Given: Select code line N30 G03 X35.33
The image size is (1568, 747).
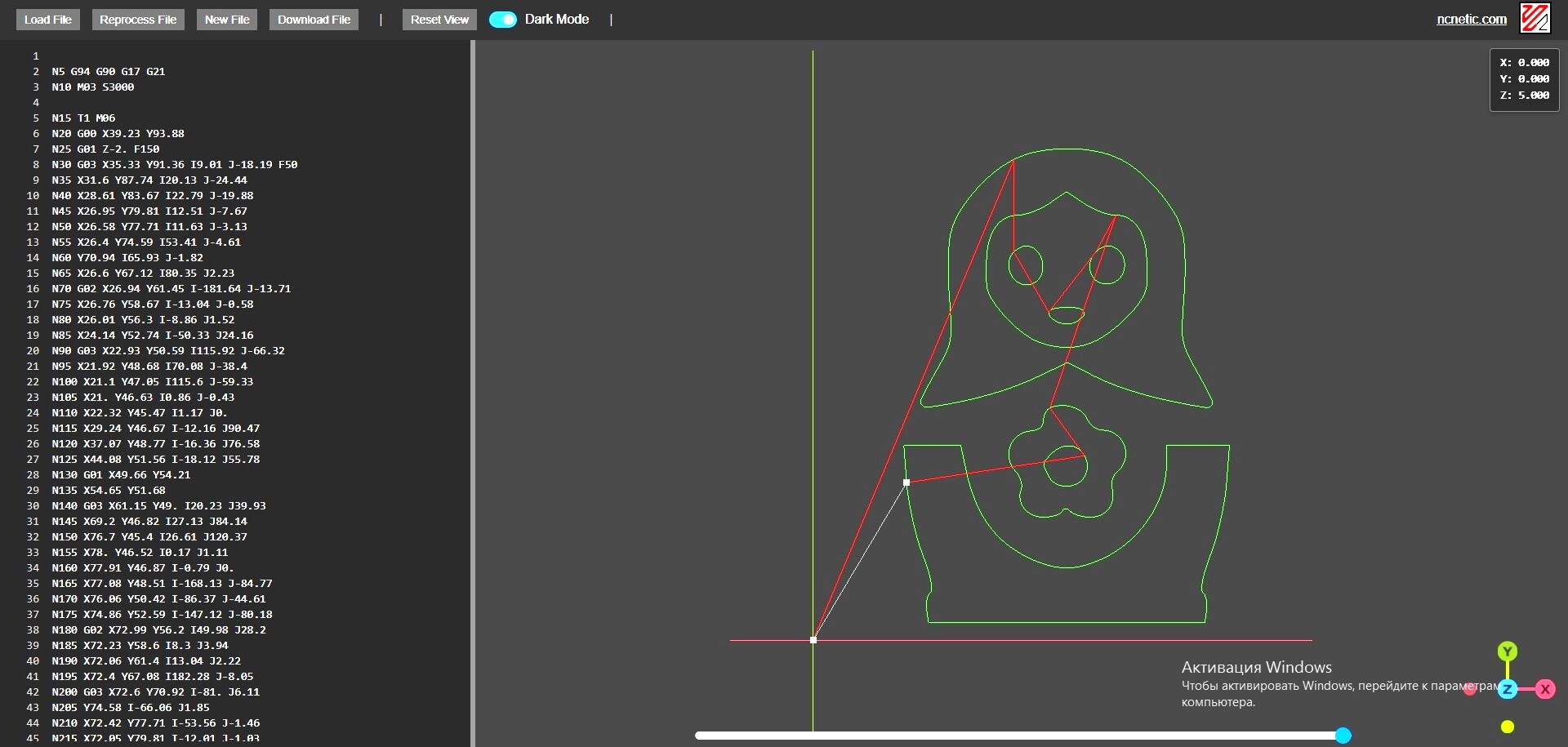Looking at the screenshot, I should coord(174,165).
